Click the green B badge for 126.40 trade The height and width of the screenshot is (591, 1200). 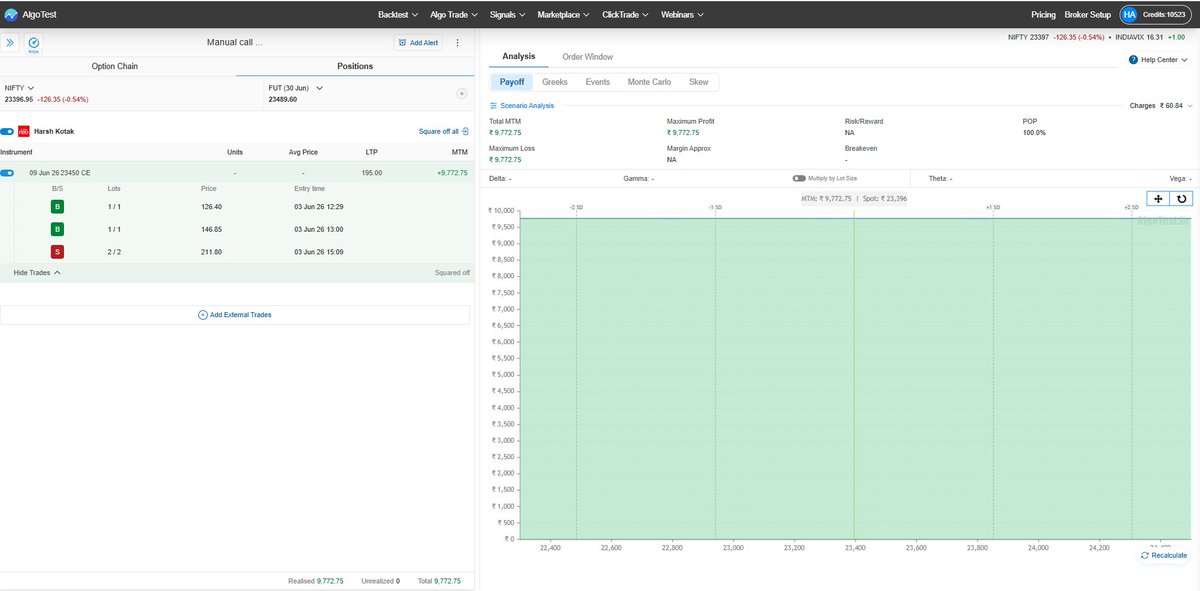click(58, 207)
